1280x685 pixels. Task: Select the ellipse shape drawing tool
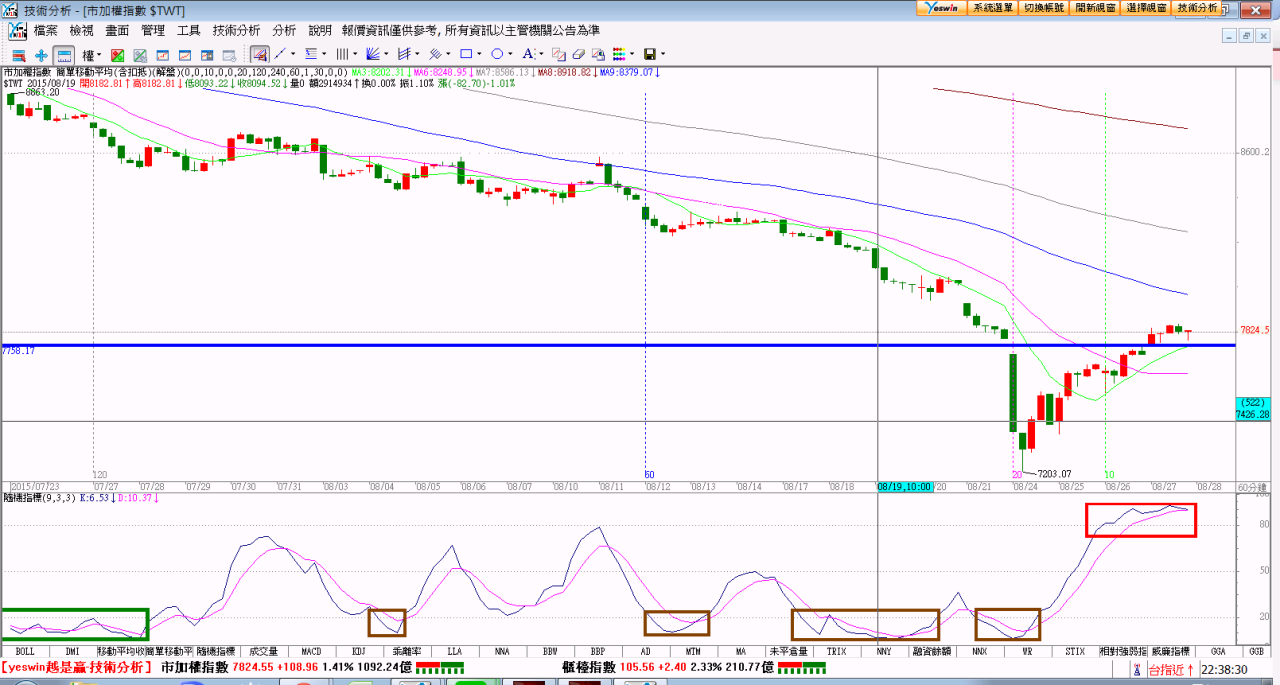coord(497,54)
